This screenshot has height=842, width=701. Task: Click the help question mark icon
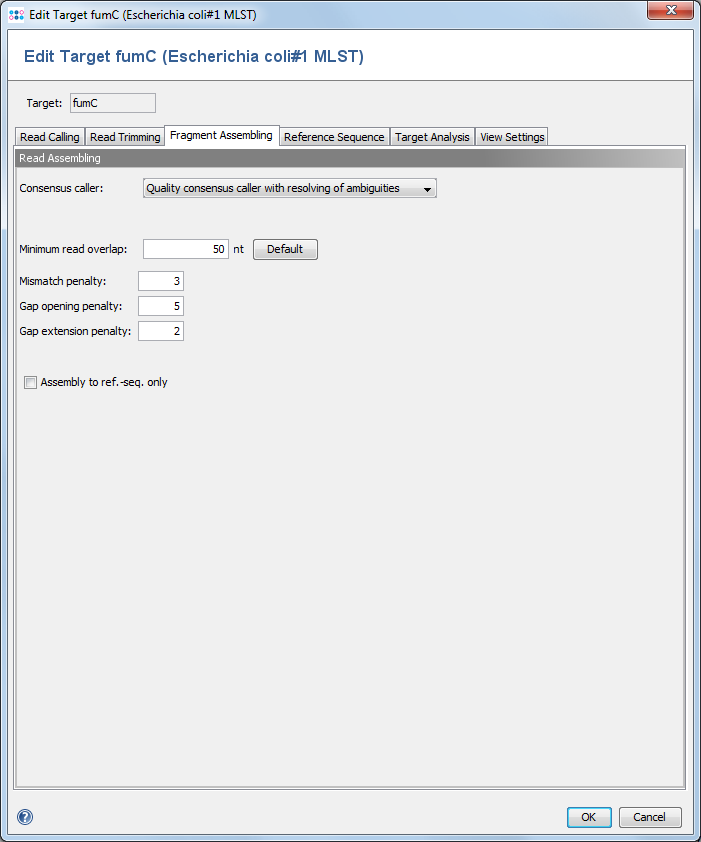click(25, 817)
